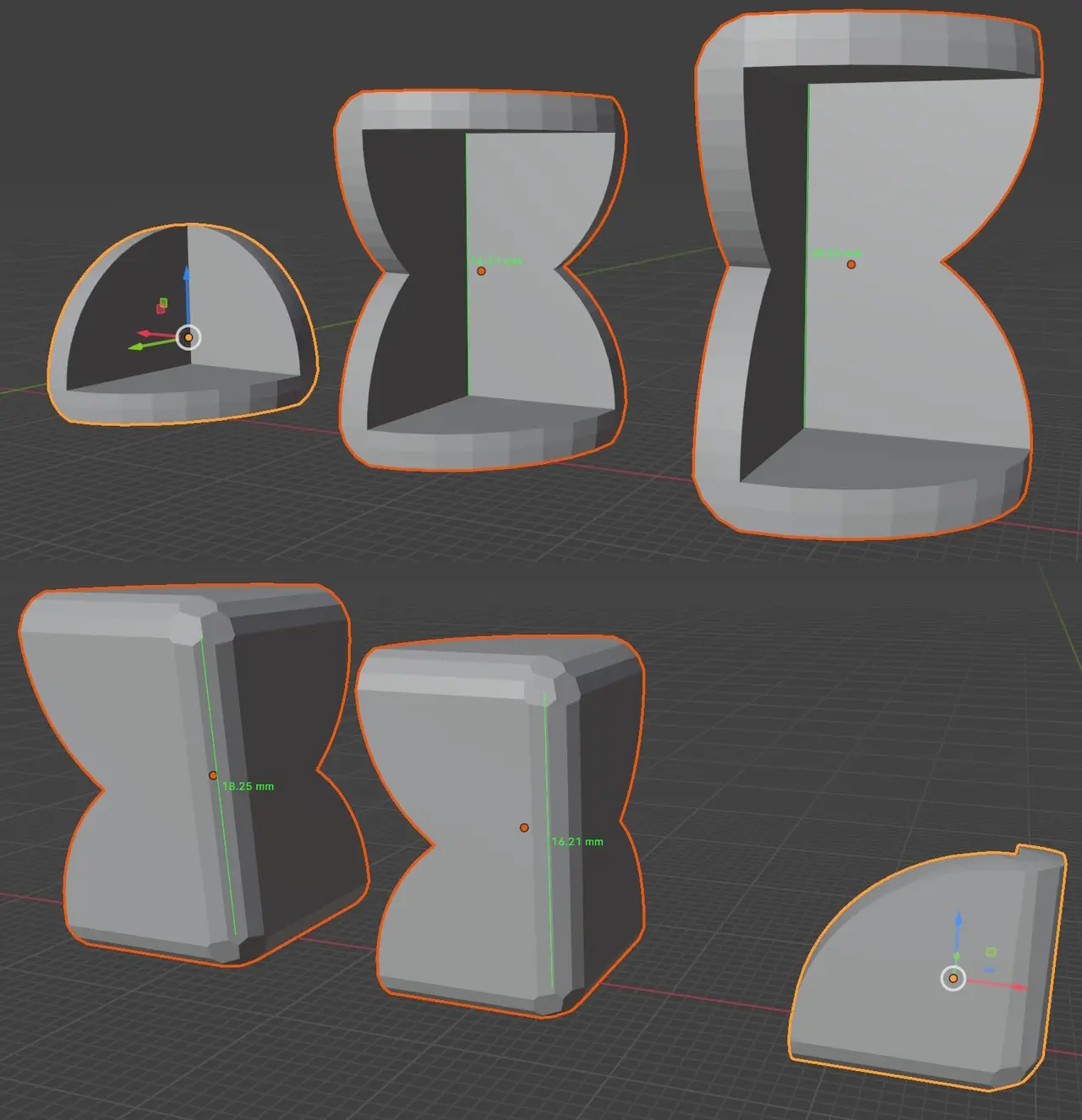The width and height of the screenshot is (1082, 1120).
Task: Click the '18.25 mm' label on hollow hourglass
Action: pos(836,254)
